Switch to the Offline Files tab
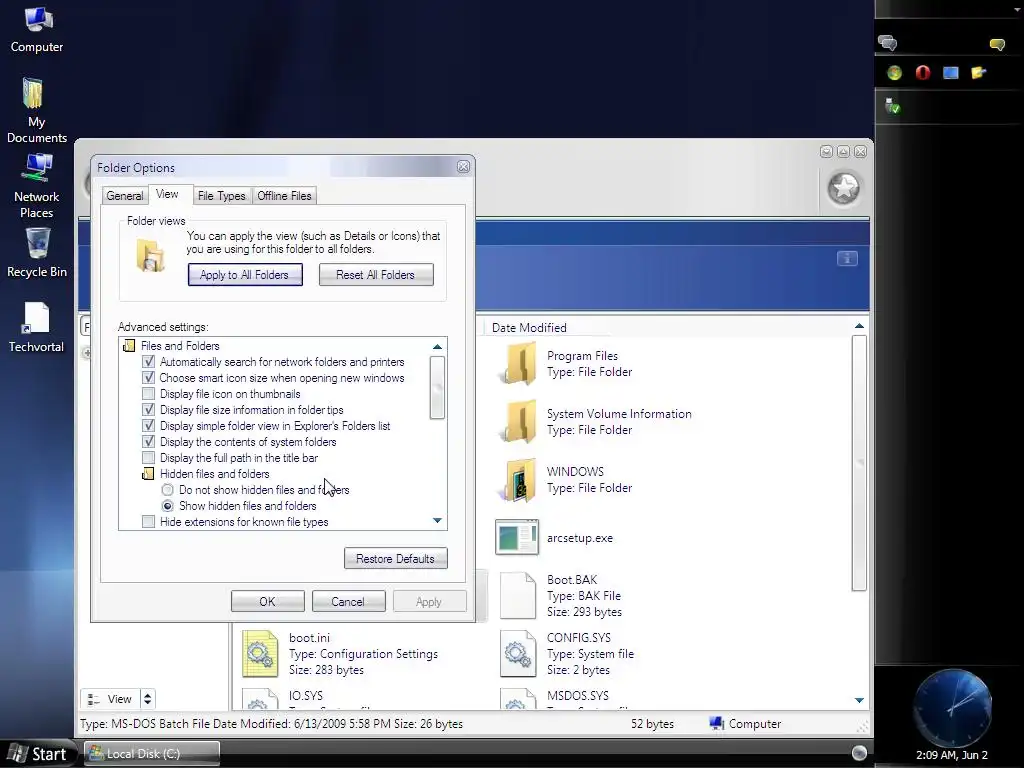The width and height of the screenshot is (1024, 768). (284, 196)
